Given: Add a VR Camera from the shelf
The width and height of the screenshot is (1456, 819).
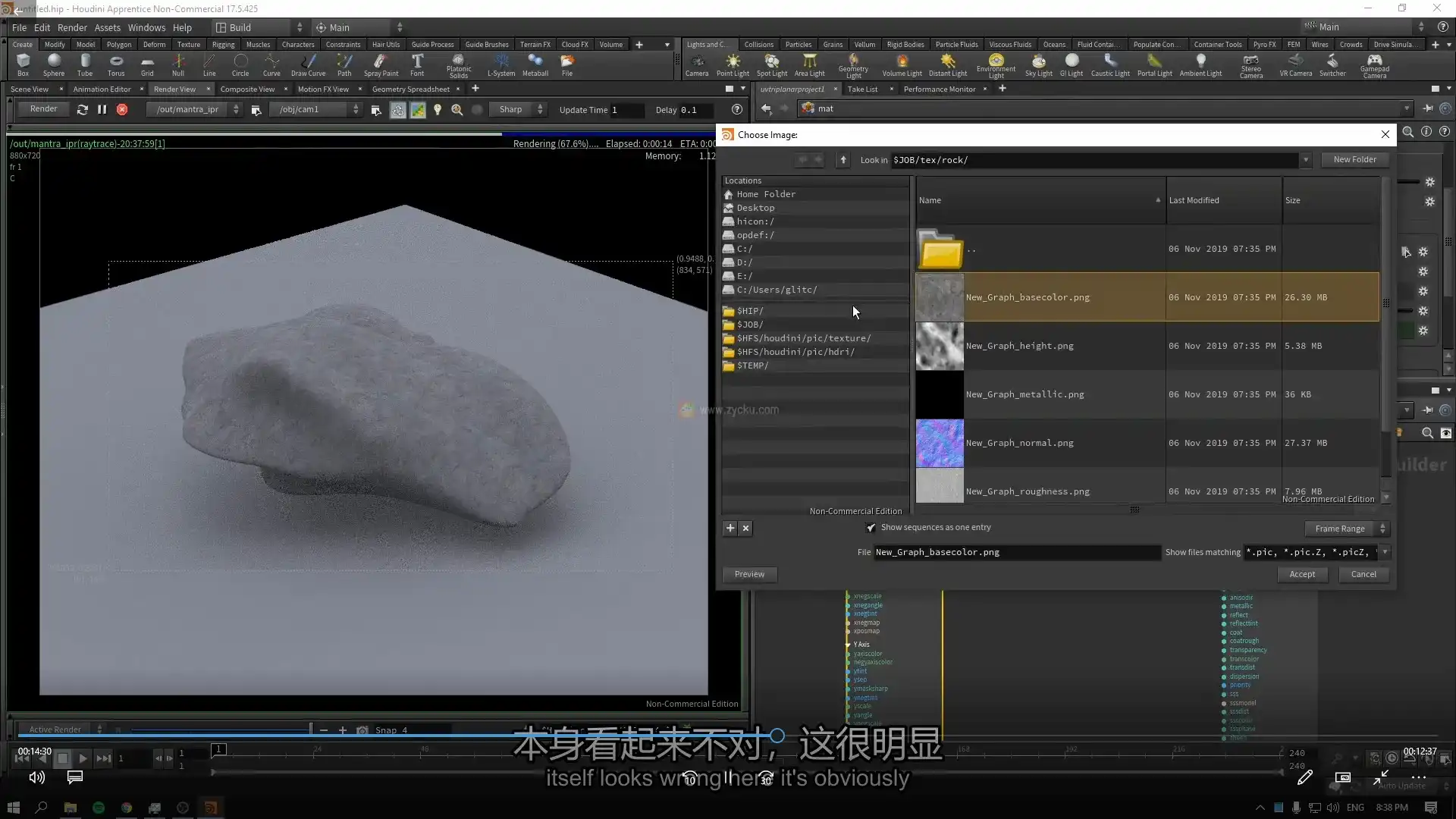Looking at the screenshot, I should click(1295, 64).
